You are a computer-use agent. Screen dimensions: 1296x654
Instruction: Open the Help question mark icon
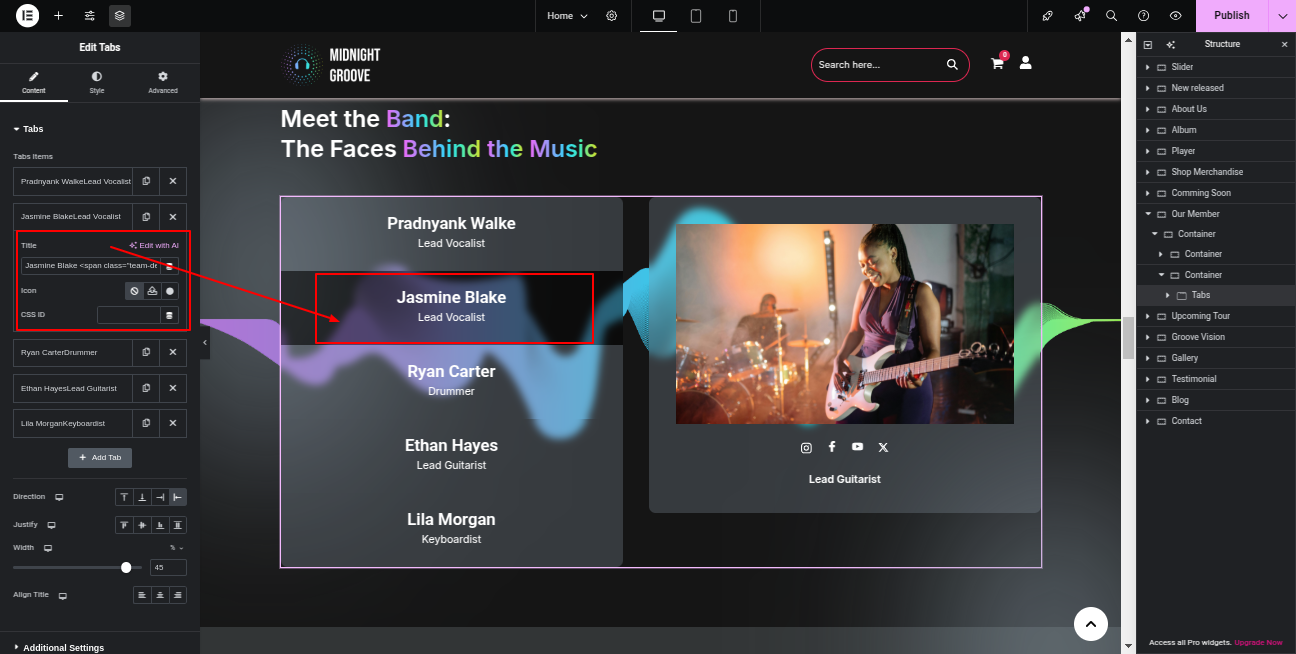coord(1144,16)
